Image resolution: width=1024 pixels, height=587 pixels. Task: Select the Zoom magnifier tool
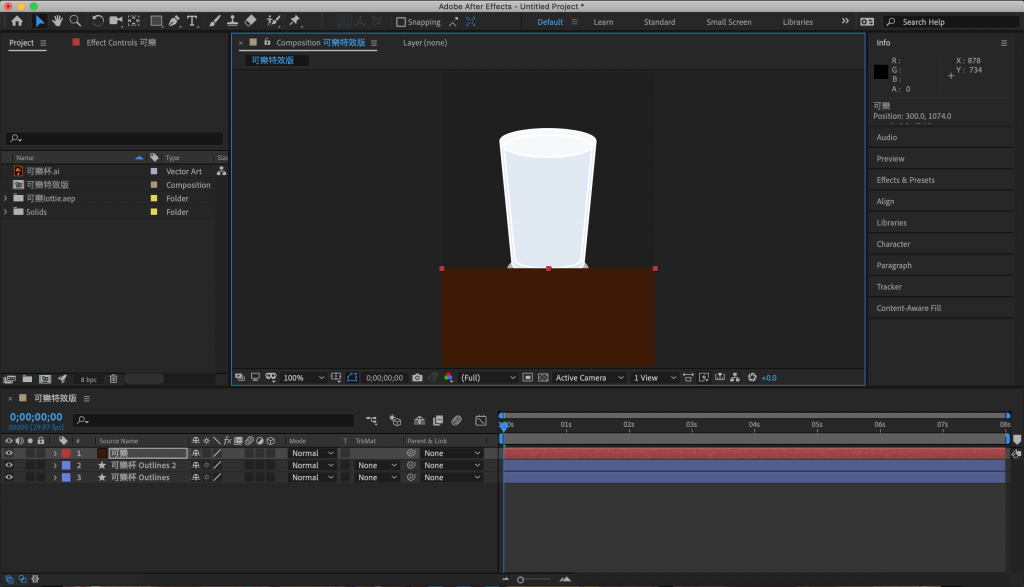75,21
